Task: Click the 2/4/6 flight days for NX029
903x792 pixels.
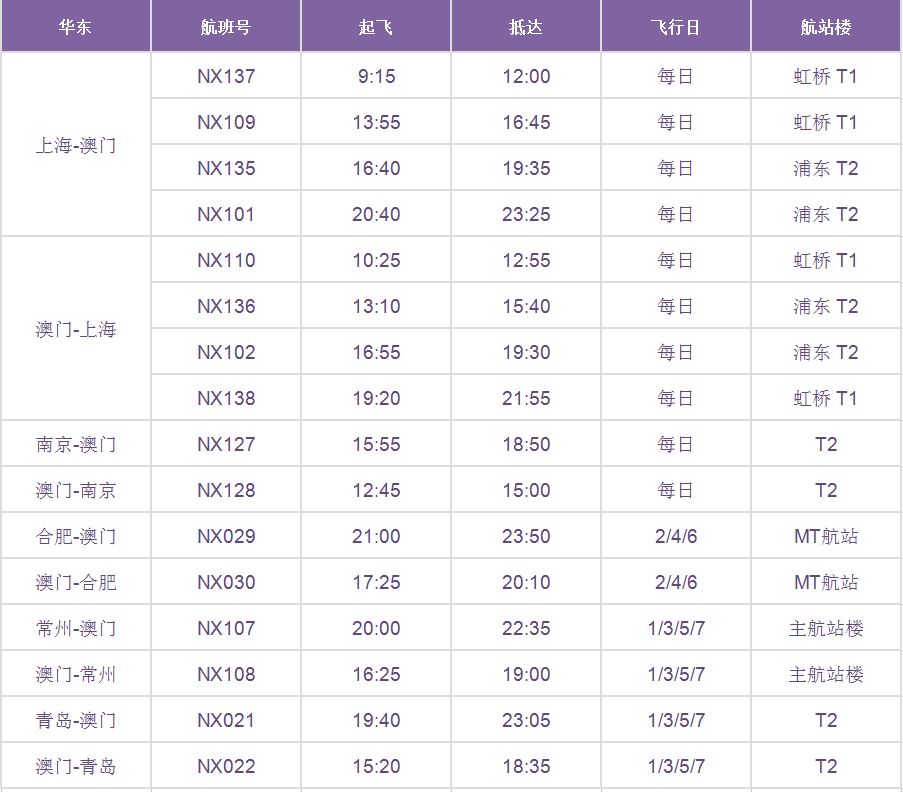Action: (676, 537)
